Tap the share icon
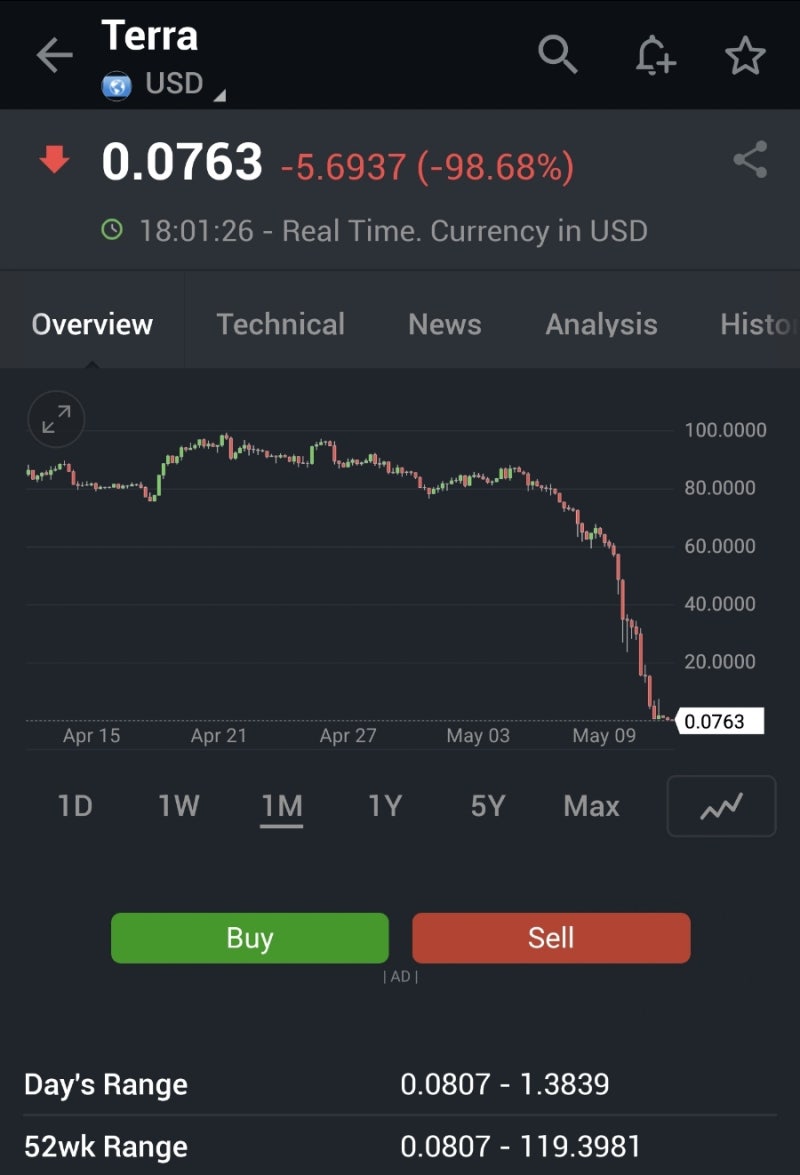Image resolution: width=800 pixels, height=1175 pixels. (x=750, y=160)
